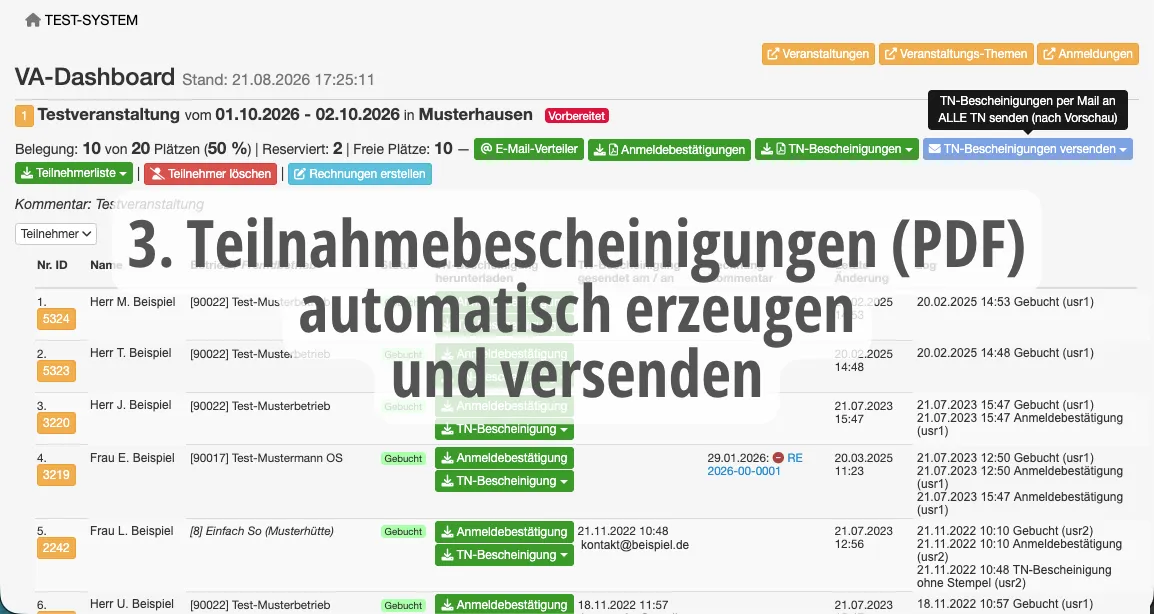Screen dimensions: 1154x614
Task: Click the Gebucht badge for Frau L. Beispiel
Action: click(403, 531)
